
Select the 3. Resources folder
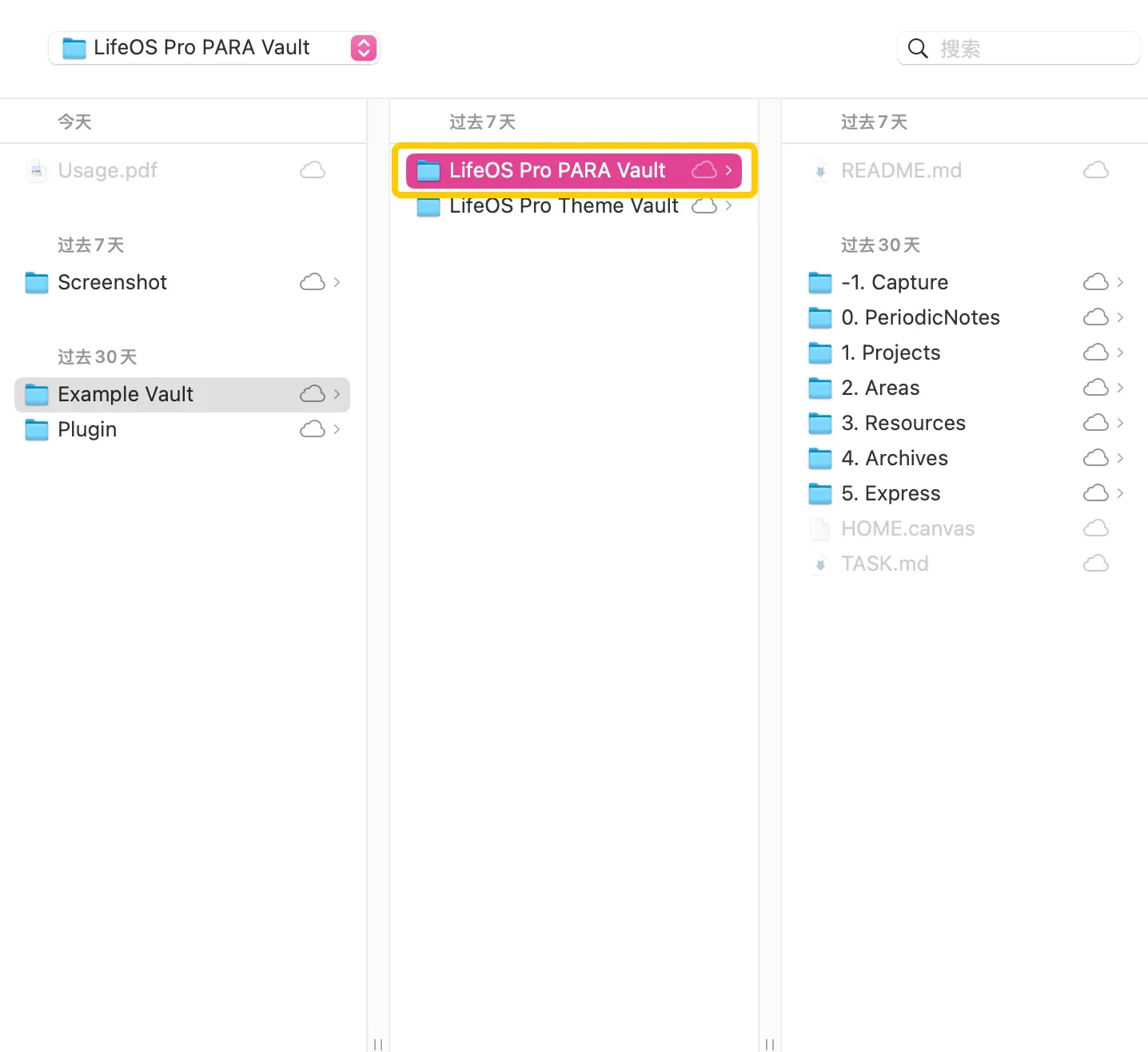pos(903,424)
